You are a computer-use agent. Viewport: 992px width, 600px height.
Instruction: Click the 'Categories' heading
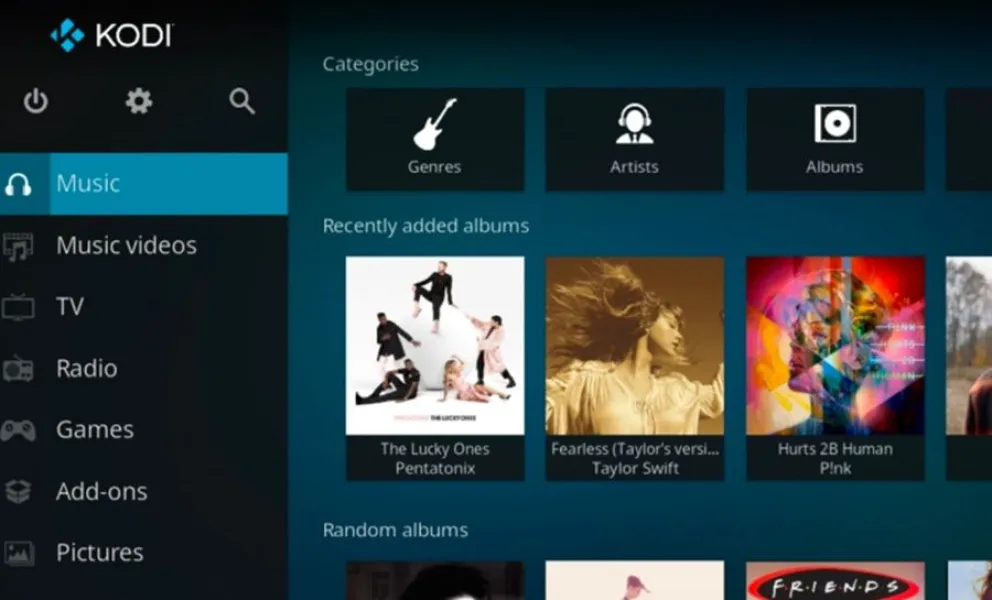(x=371, y=64)
